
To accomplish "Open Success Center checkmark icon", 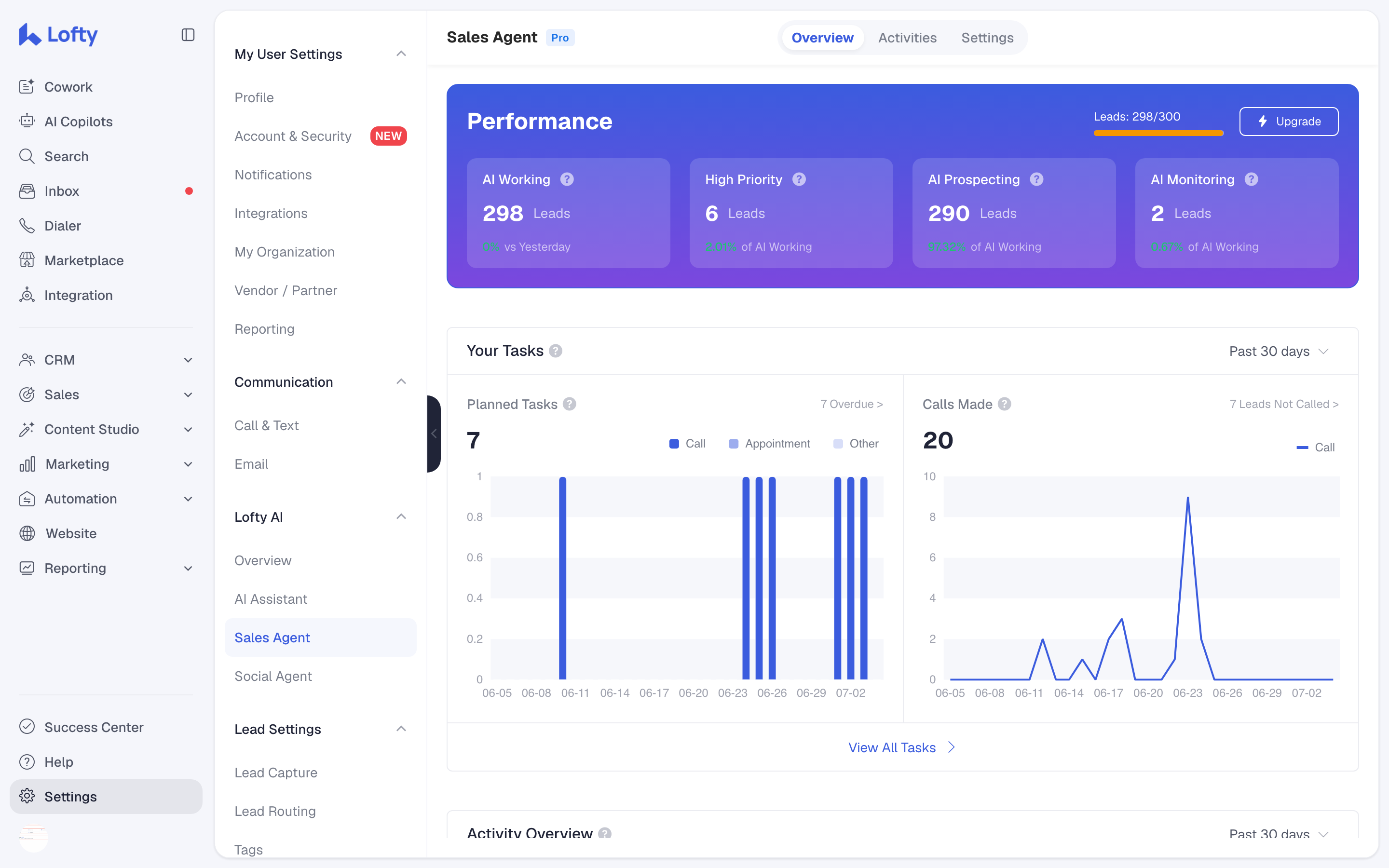I will (x=27, y=727).
